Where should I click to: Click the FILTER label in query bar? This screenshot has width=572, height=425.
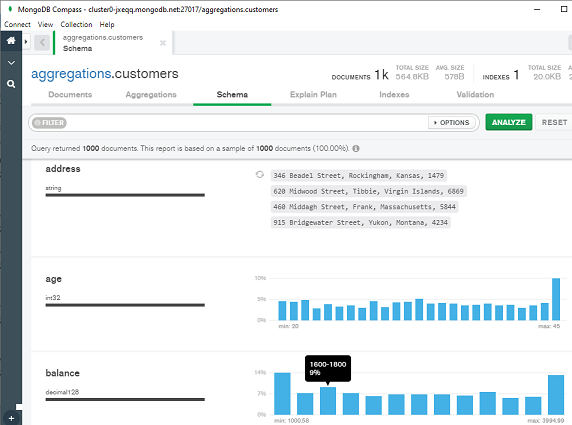tap(49, 123)
